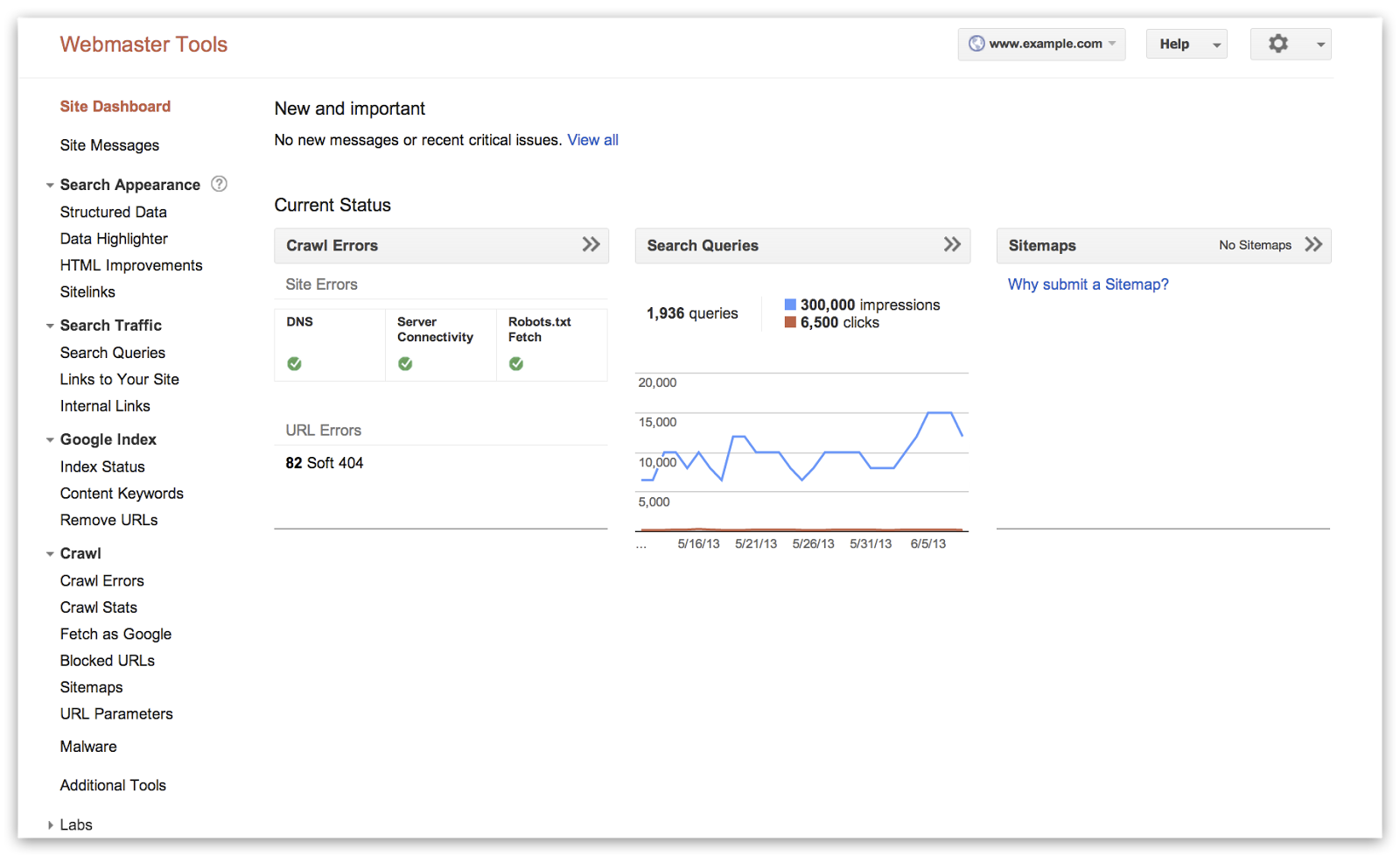Click the settings gear icon
The image size is (1400, 856).
(x=1278, y=44)
